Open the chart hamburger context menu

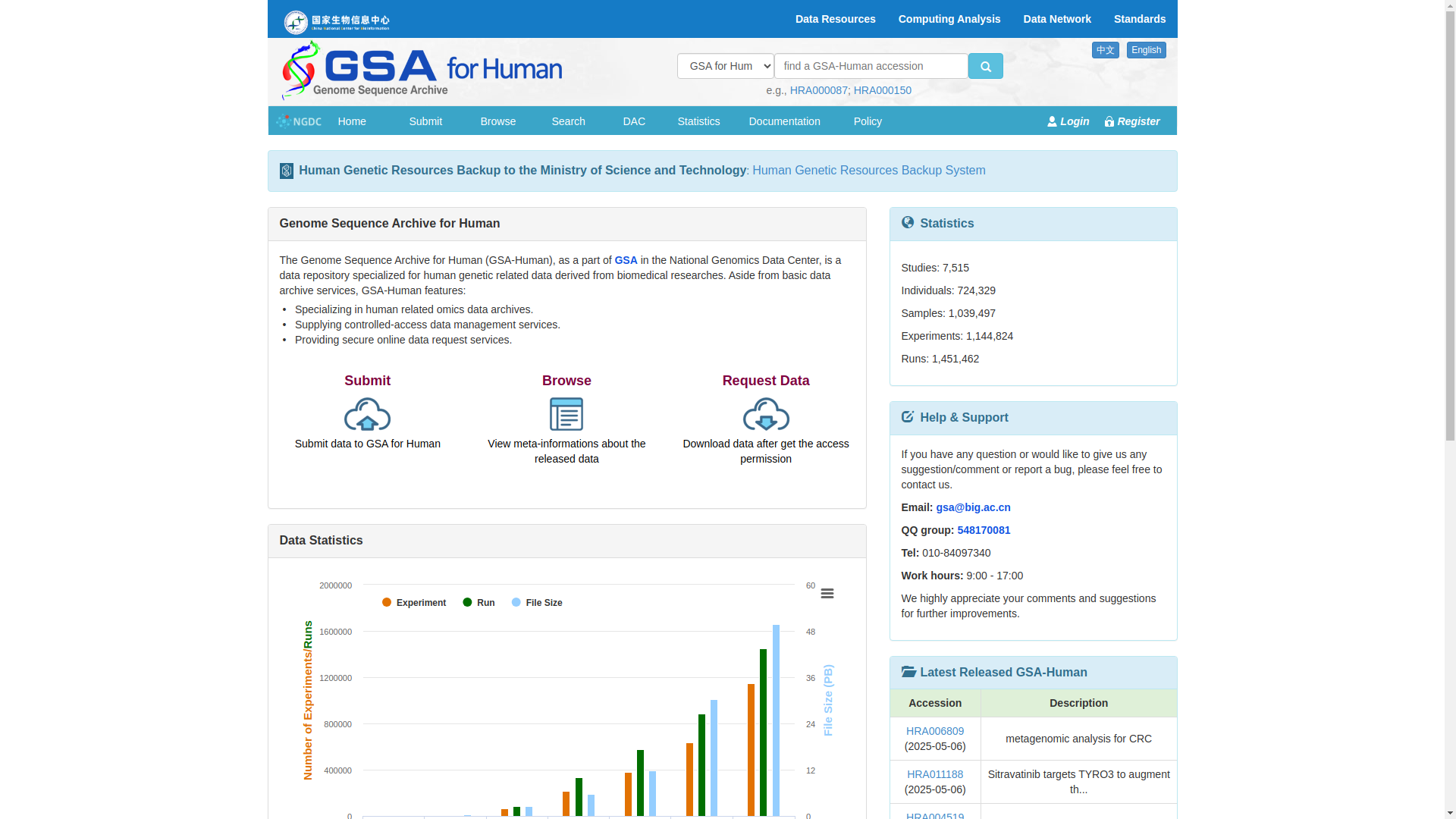(x=827, y=594)
